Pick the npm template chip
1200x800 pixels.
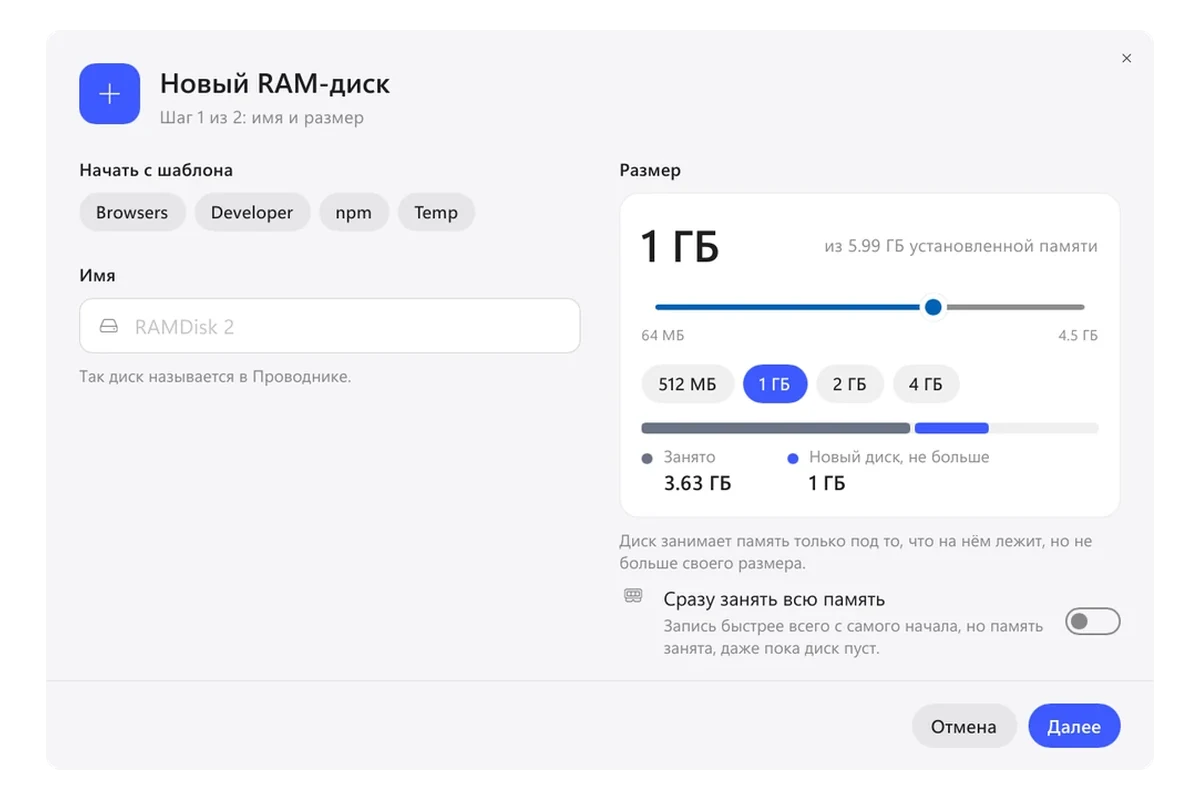[x=354, y=212]
